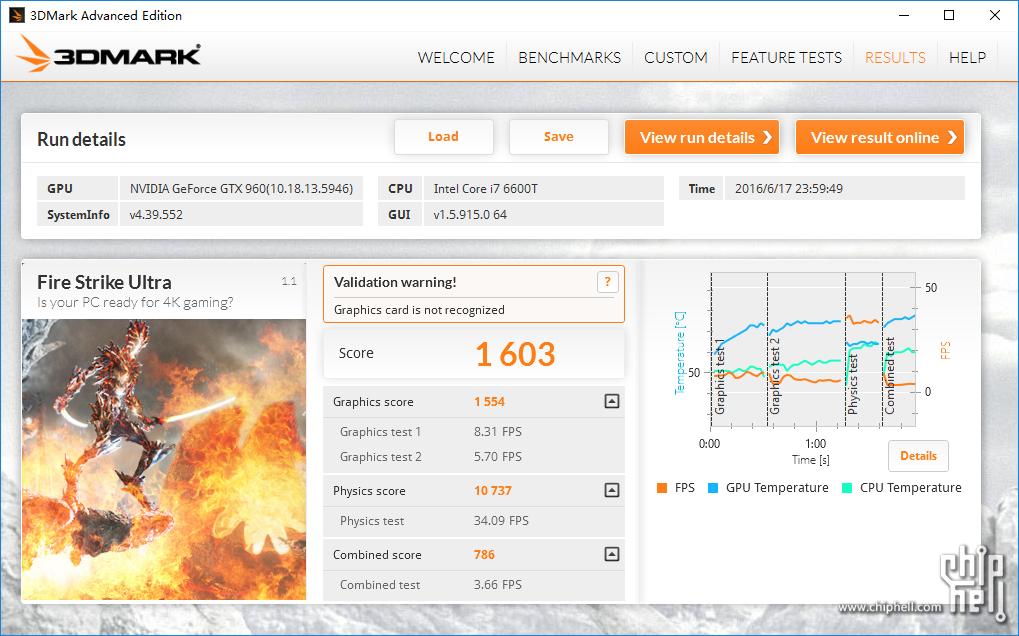Minimize the 3DMark window
Viewport: 1019px width, 636px height.
pyautogui.click(x=903, y=15)
